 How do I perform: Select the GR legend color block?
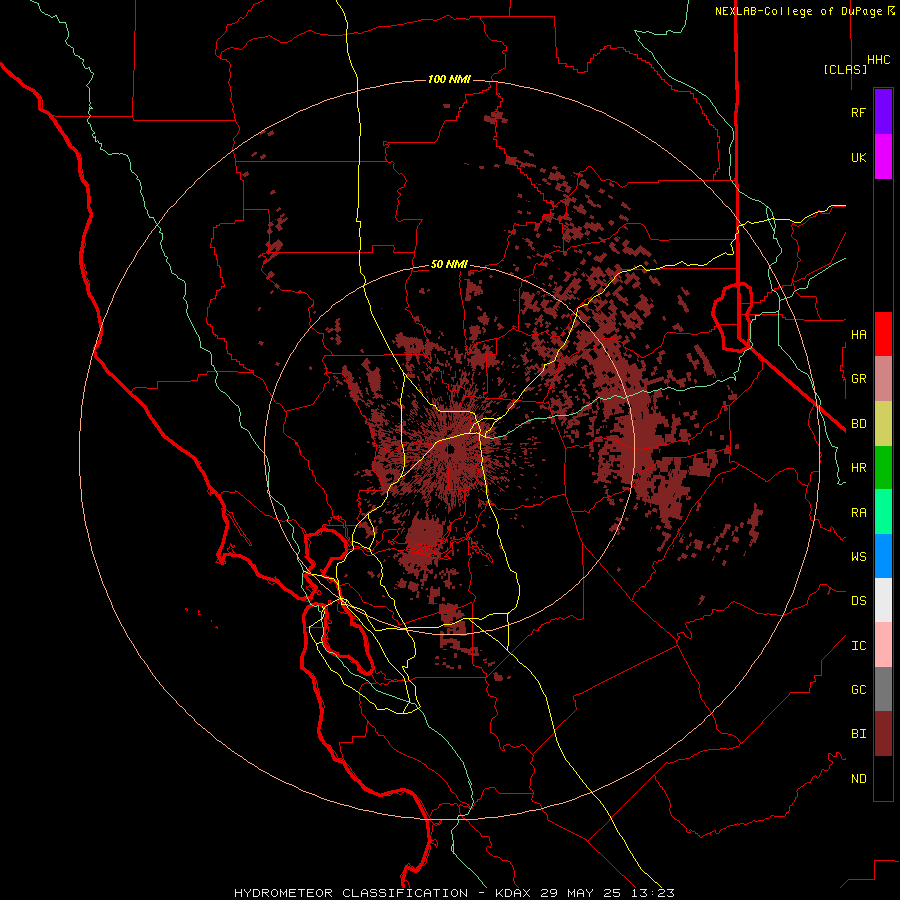(883, 379)
